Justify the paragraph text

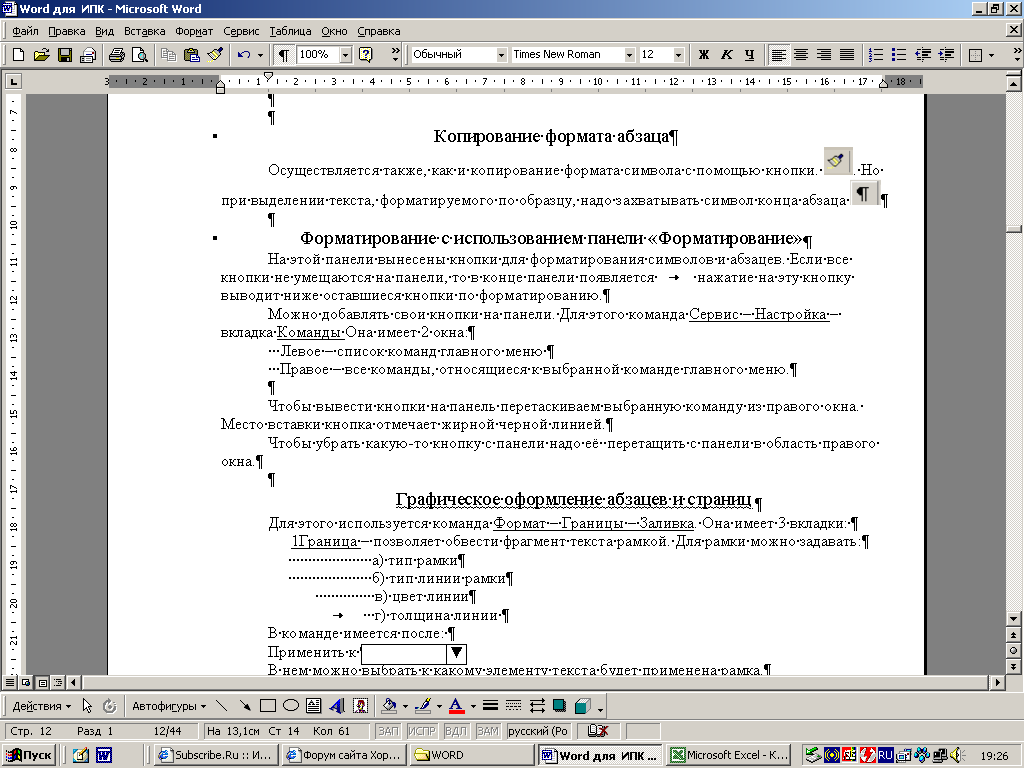[x=846, y=55]
